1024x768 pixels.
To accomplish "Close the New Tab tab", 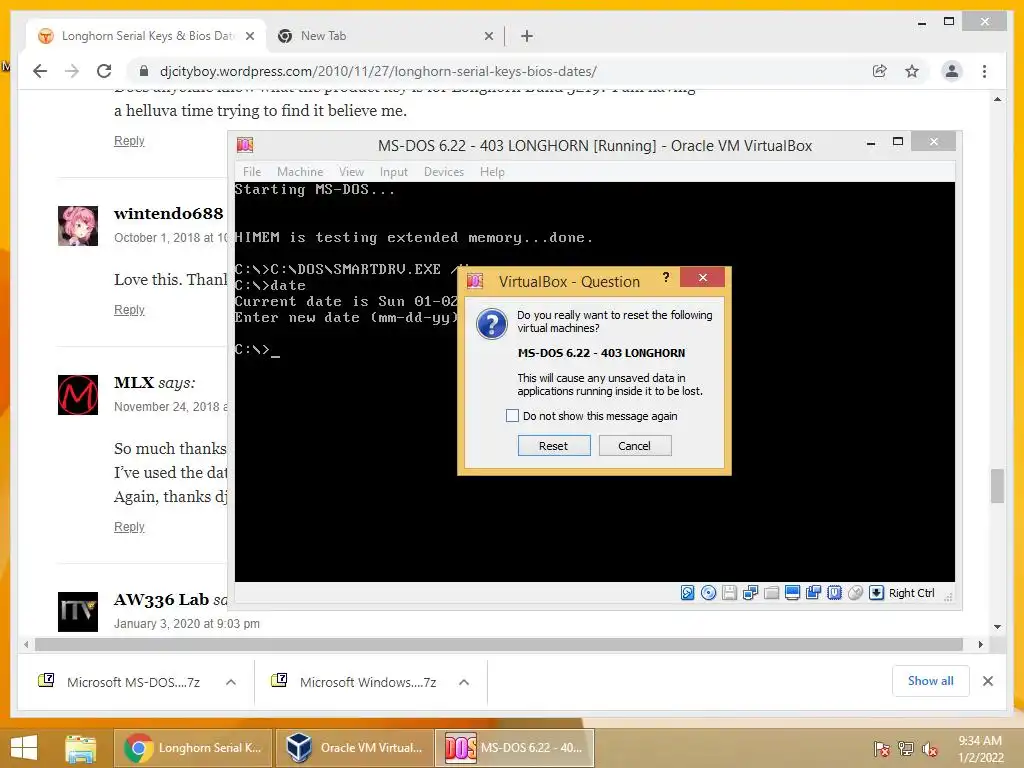I will [488, 36].
